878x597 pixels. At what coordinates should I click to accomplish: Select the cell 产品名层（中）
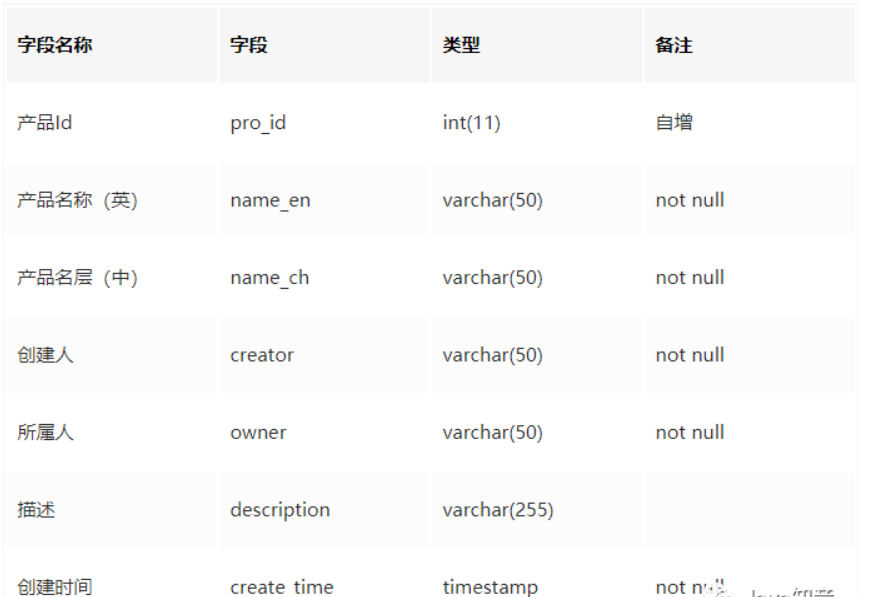click(x=111, y=277)
